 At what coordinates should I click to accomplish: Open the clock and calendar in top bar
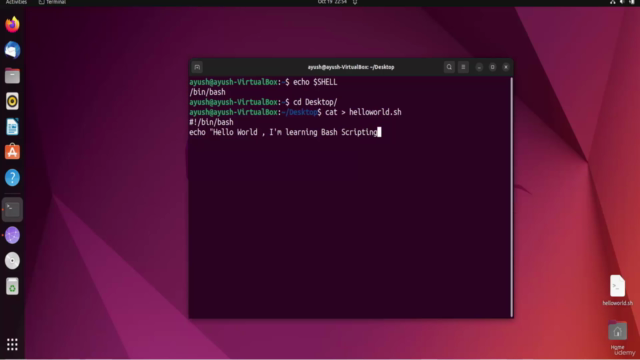click(x=332, y=2)
